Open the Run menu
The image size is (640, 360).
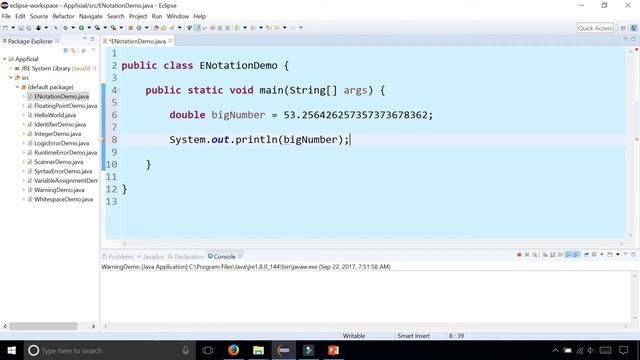coord(157,16)
